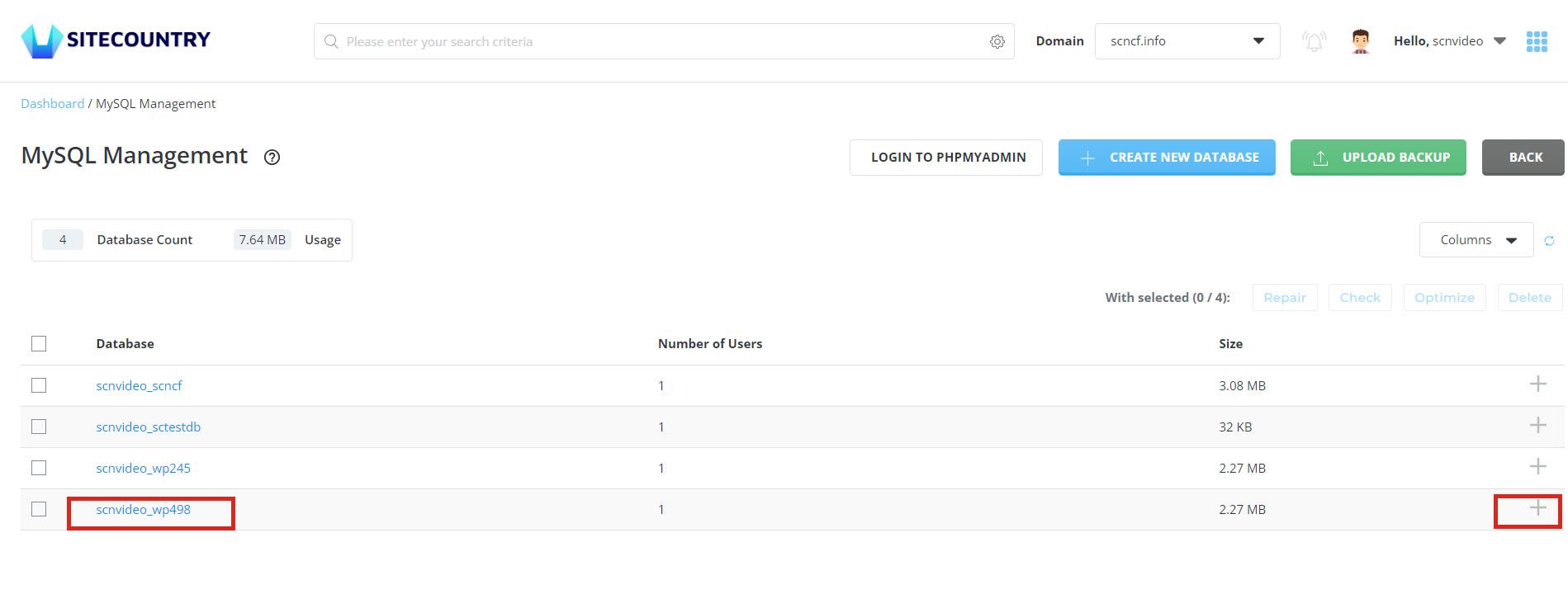Click the search magnifier icon

tap(331, 41)
